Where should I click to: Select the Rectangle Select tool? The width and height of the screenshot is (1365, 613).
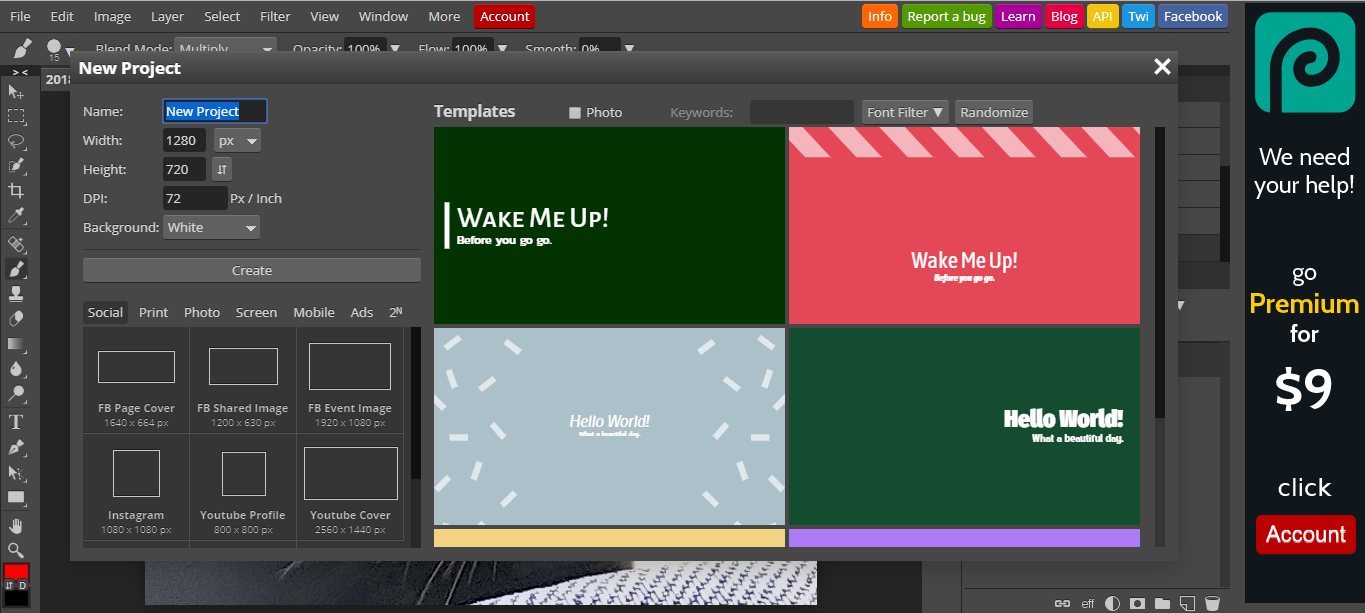click(16, 116)
